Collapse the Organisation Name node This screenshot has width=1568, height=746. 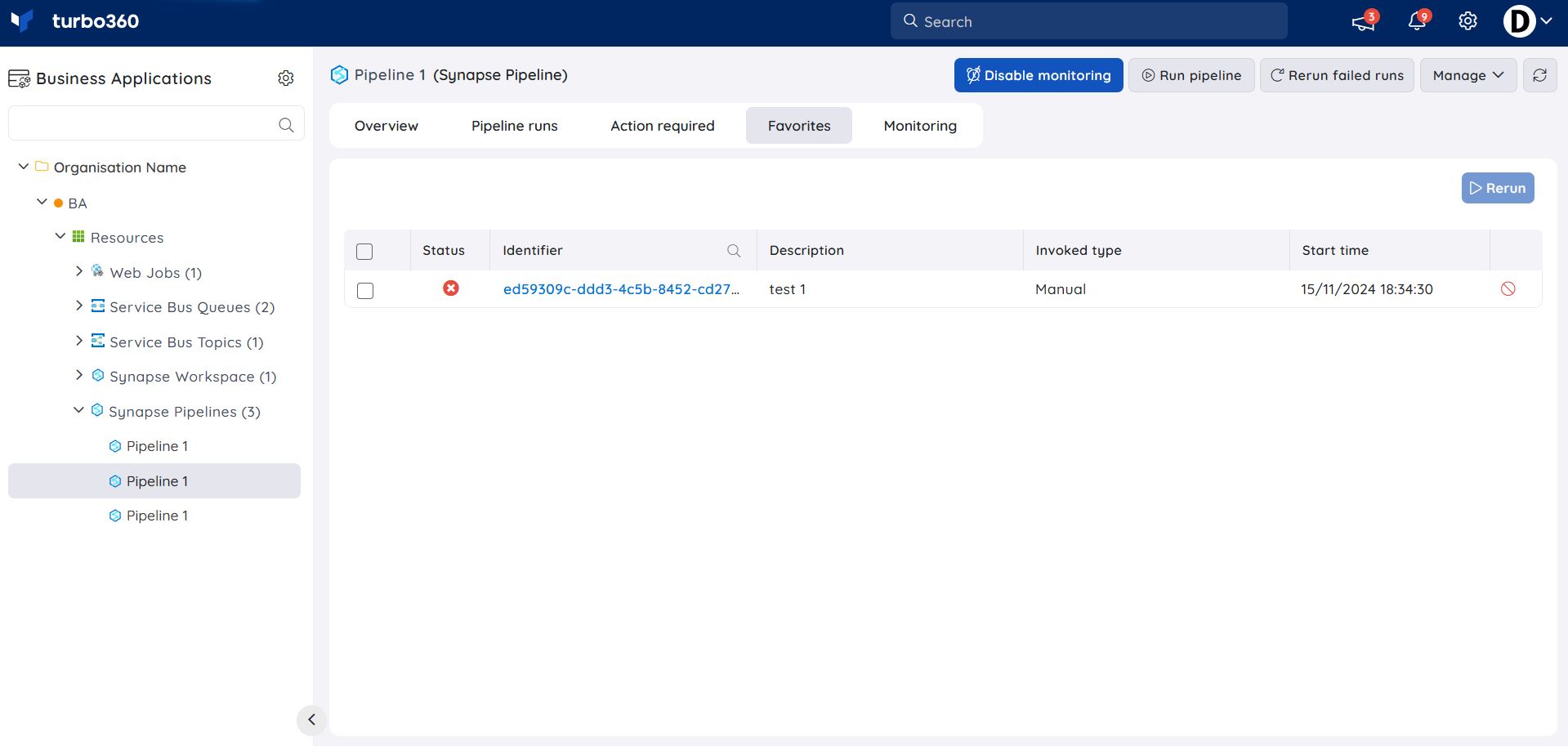click(24, 166)
